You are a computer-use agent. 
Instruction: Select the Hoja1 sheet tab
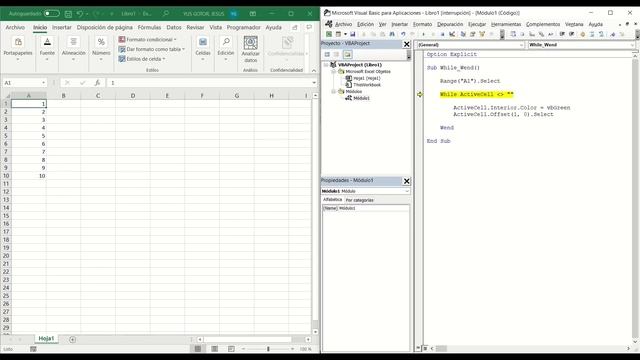click(x=46, y=339)
